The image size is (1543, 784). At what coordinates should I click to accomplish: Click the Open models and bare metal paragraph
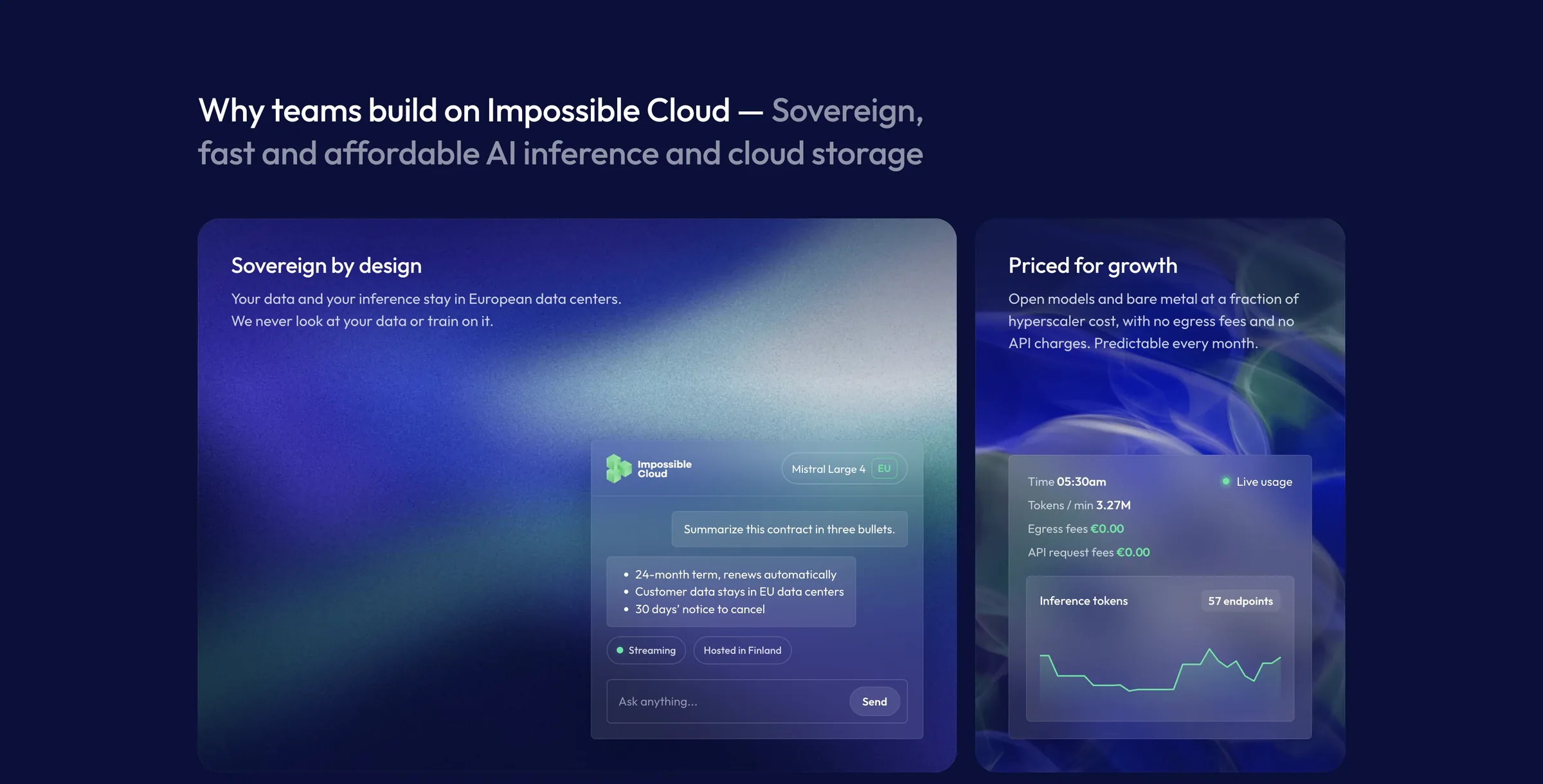(1153, 321)
